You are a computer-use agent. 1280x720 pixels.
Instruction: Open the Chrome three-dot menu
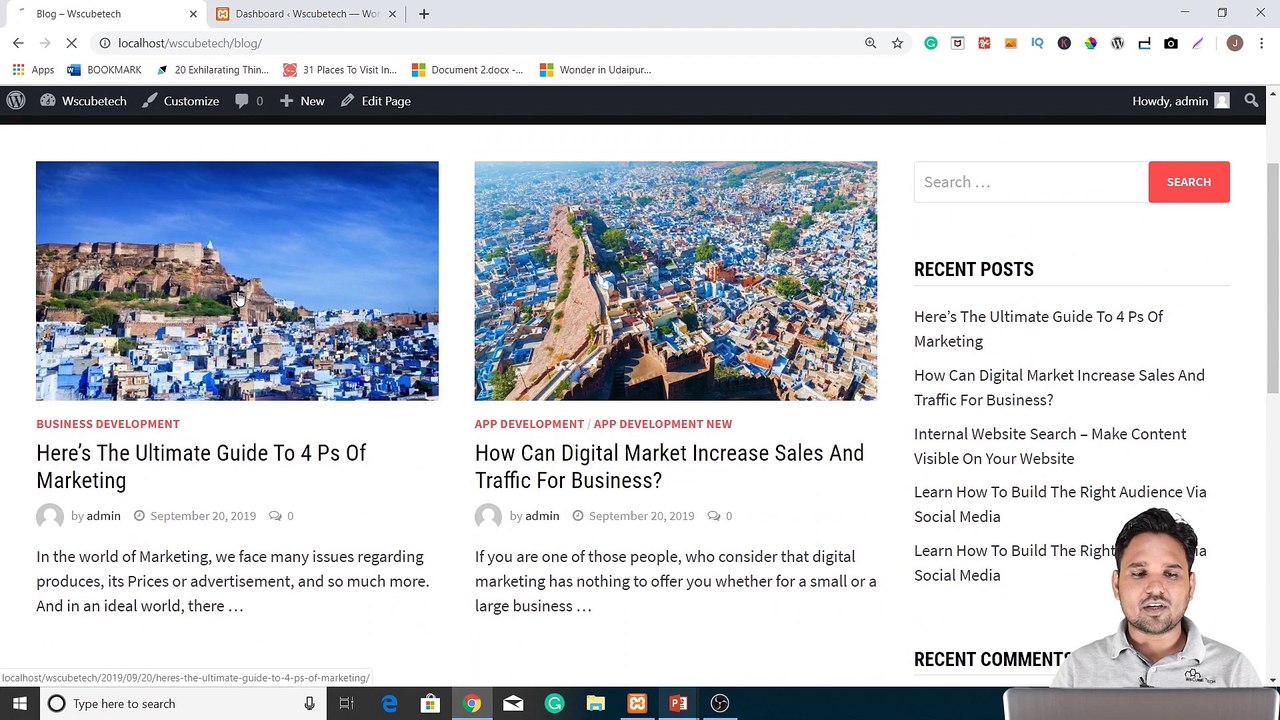click(x=1262, y=43)
